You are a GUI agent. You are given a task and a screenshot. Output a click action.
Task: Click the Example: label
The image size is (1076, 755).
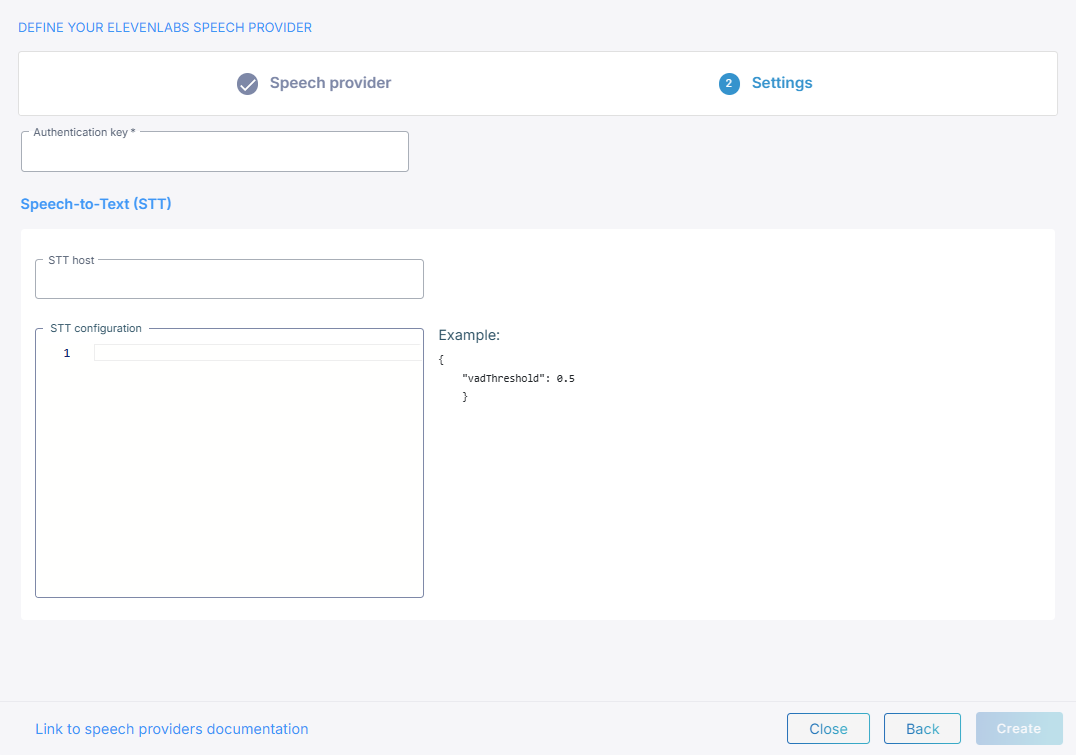click(x=469, y=335)
